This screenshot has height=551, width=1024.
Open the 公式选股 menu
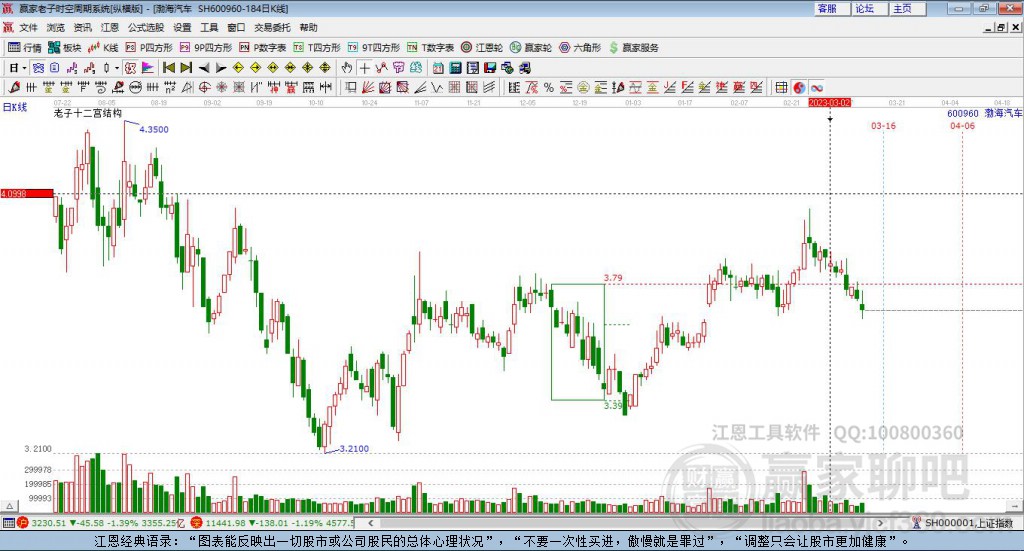pos(146,27)
